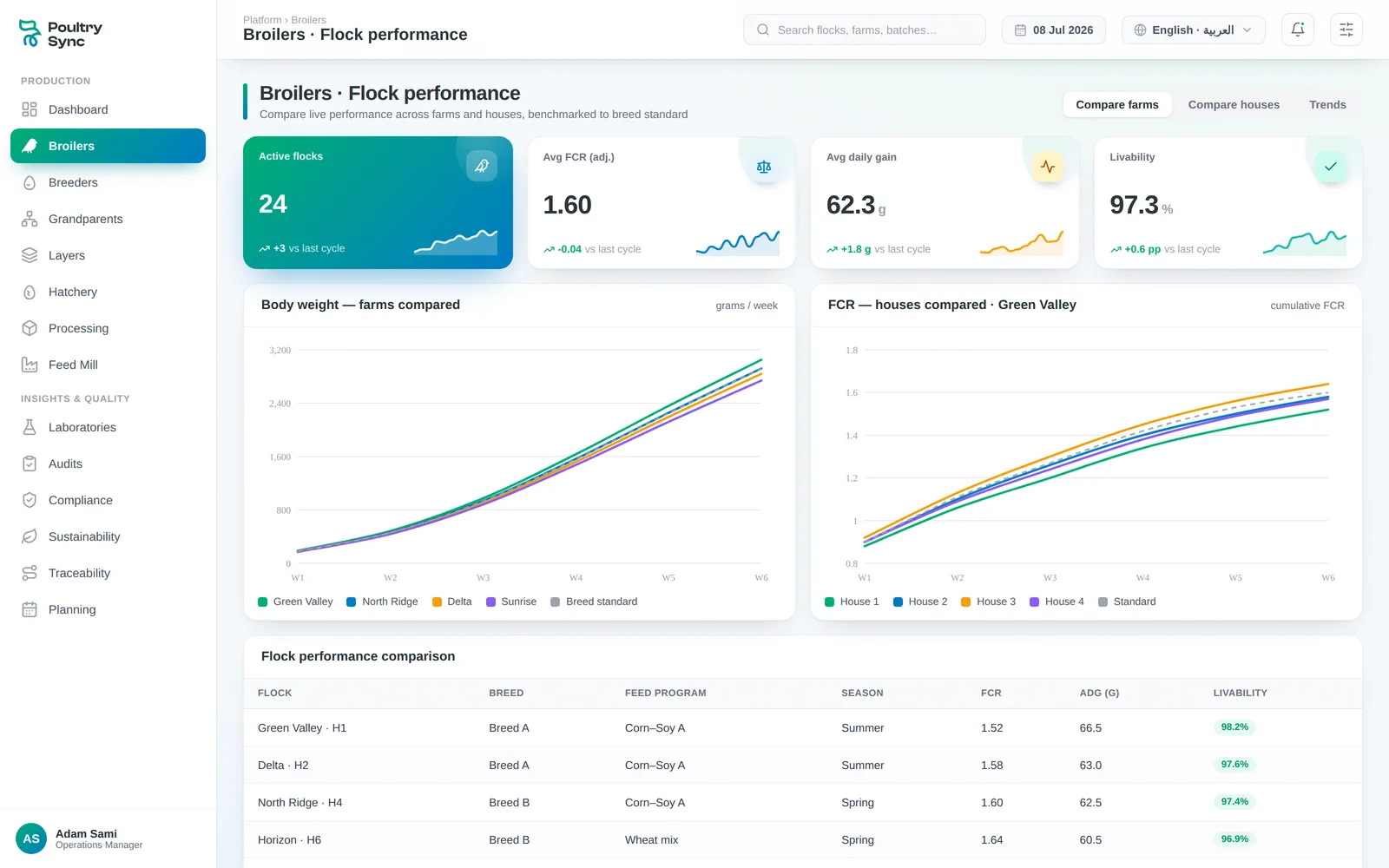The height and width of the screenshot is (868, 1389).
Task: Click the search magnifier icon
Action: [763, 30]
